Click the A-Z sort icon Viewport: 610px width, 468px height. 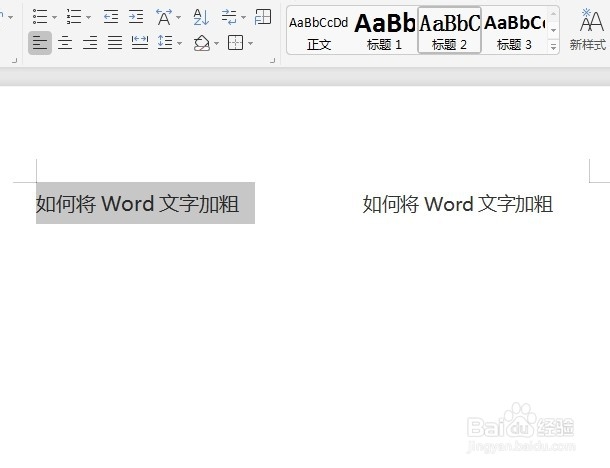pyautogui.click(x=201, y=17)
